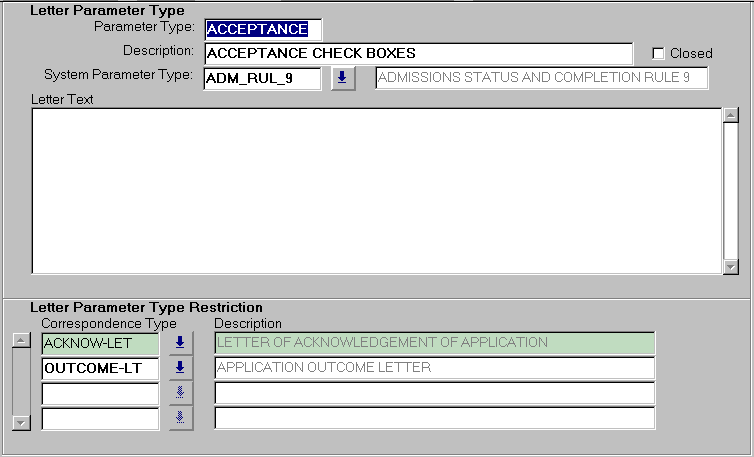This screenshot has height=457, width=754.
Task: Click the fourth empty Correspondence Type field
Action: (100, 418)
